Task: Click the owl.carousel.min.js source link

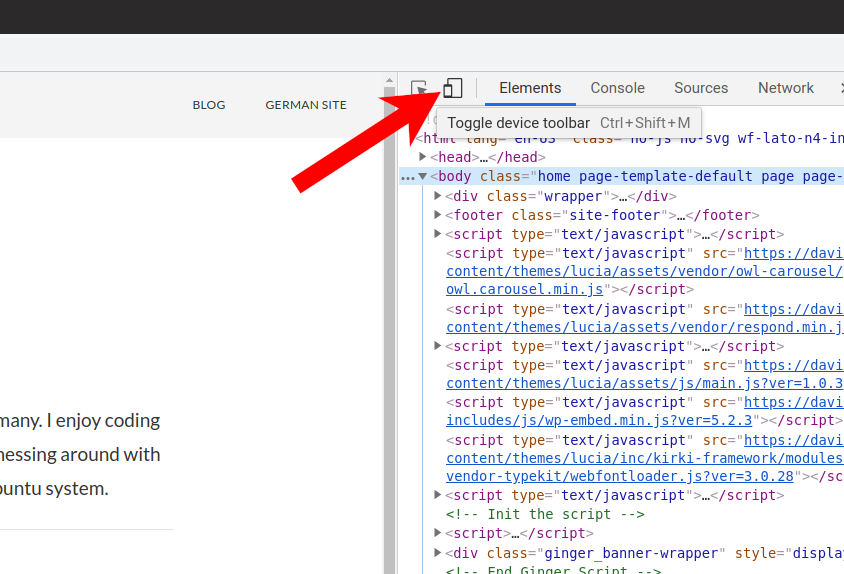Action: tap(524, 290)
